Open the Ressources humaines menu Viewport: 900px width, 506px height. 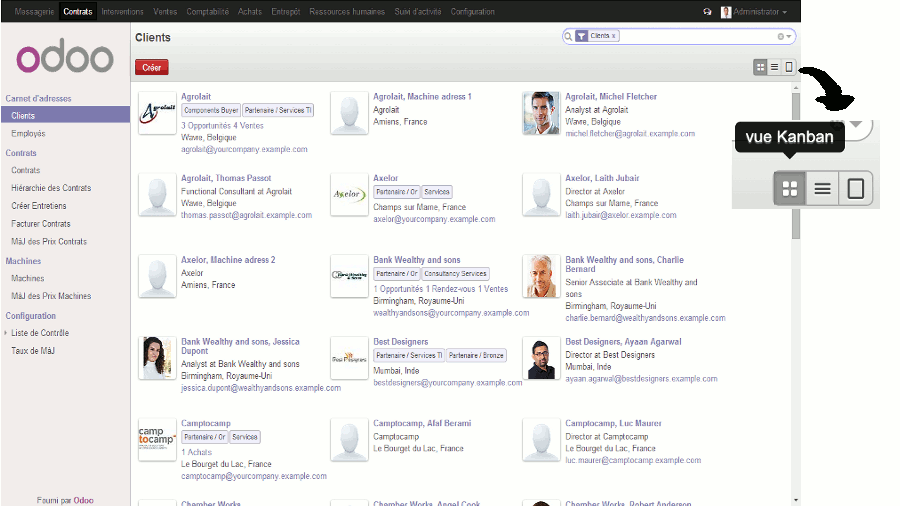pos(347,11)
